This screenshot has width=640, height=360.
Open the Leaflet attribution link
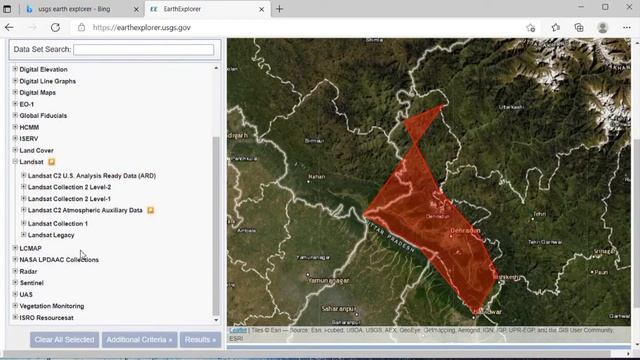tap(238, 330)
